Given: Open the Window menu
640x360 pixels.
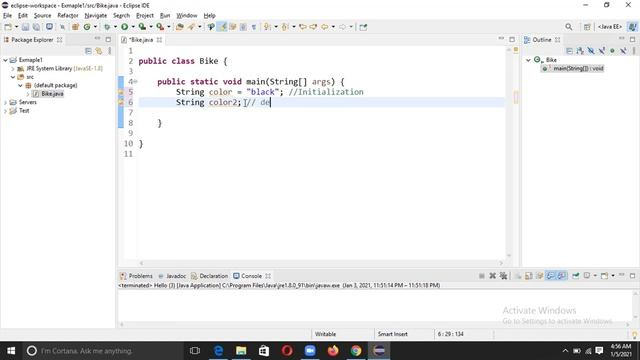Looking at the screenshot, I should tap(187, 16).
